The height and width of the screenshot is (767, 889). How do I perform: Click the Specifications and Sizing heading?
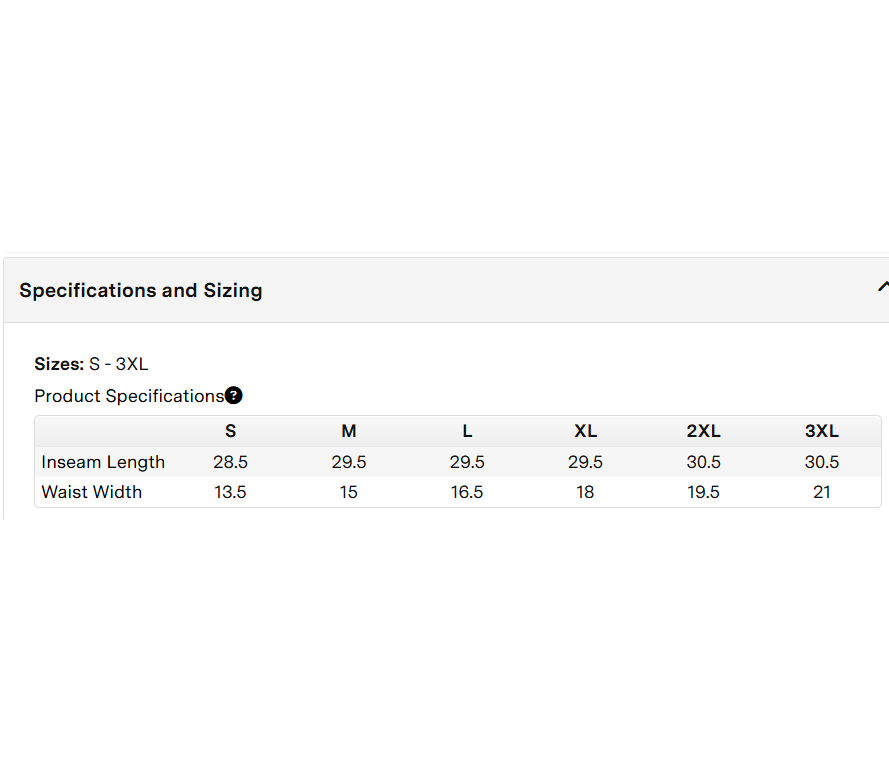141,291
